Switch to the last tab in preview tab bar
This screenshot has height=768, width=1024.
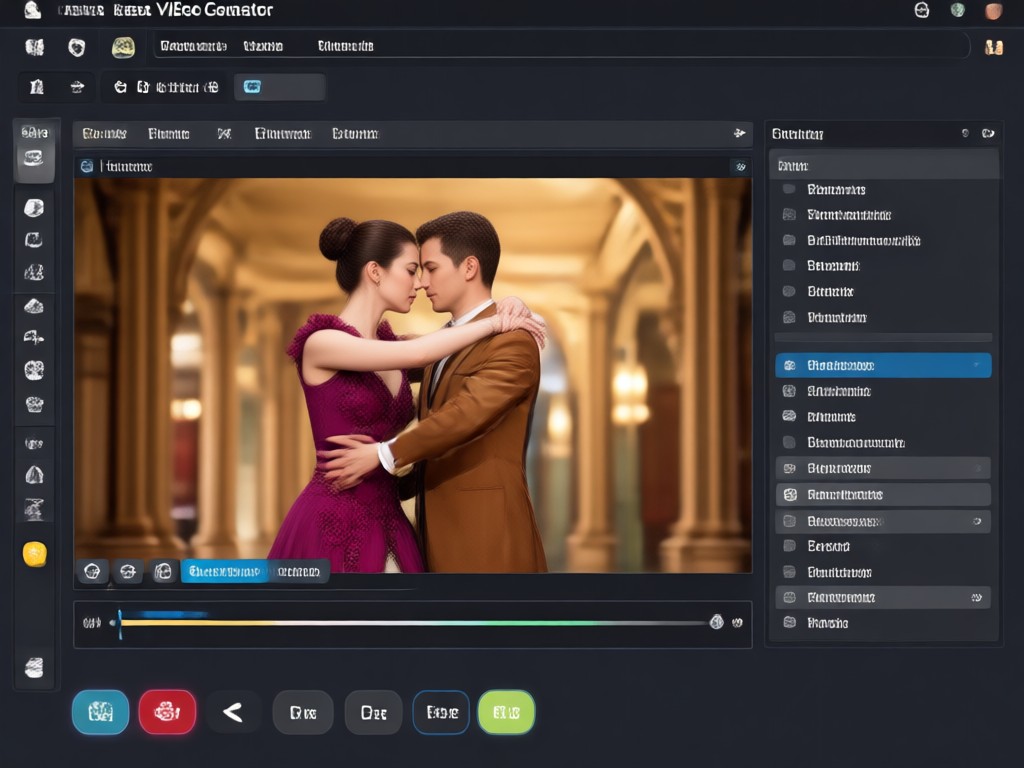(355, 134)
